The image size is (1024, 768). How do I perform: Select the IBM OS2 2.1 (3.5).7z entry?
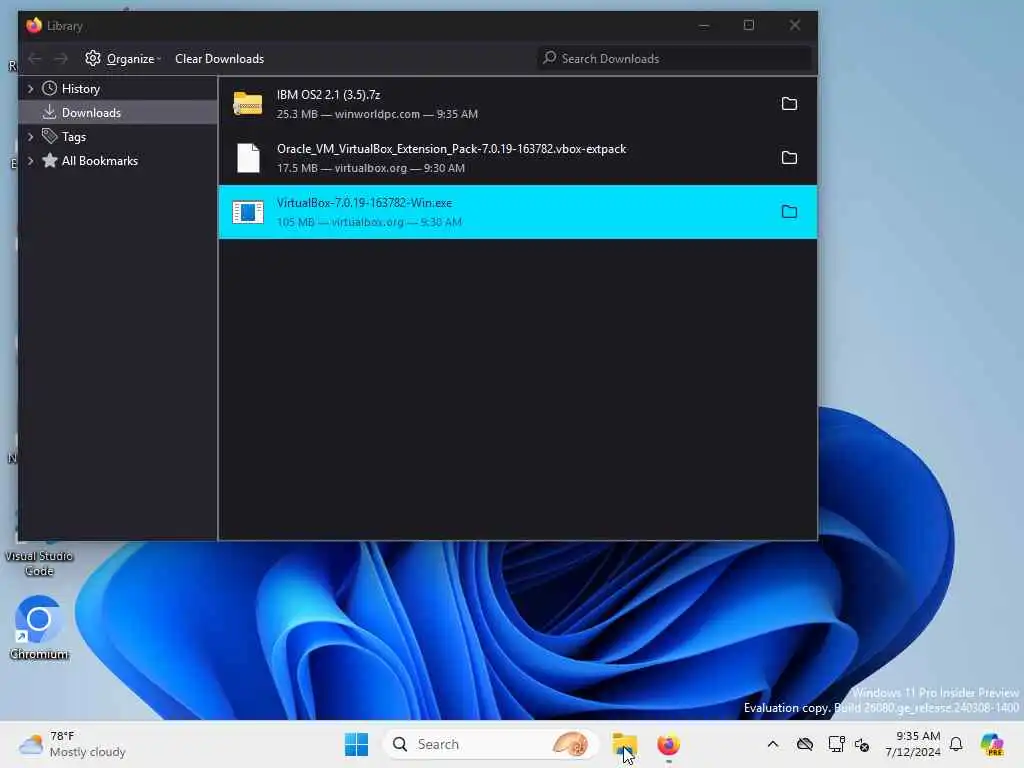[x=517, y=104]
